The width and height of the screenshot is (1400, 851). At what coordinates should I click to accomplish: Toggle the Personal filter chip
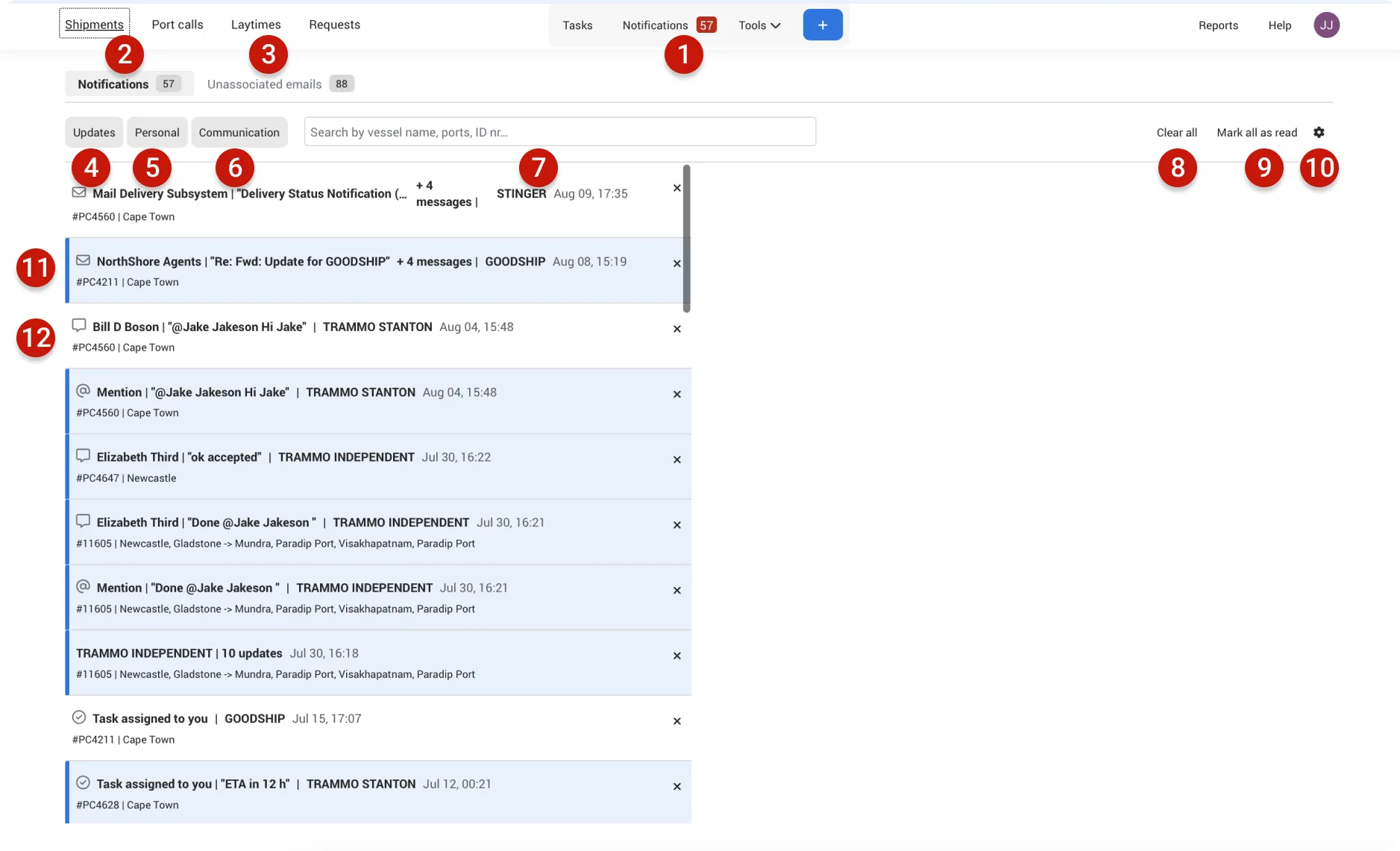[x=157, y=132]
